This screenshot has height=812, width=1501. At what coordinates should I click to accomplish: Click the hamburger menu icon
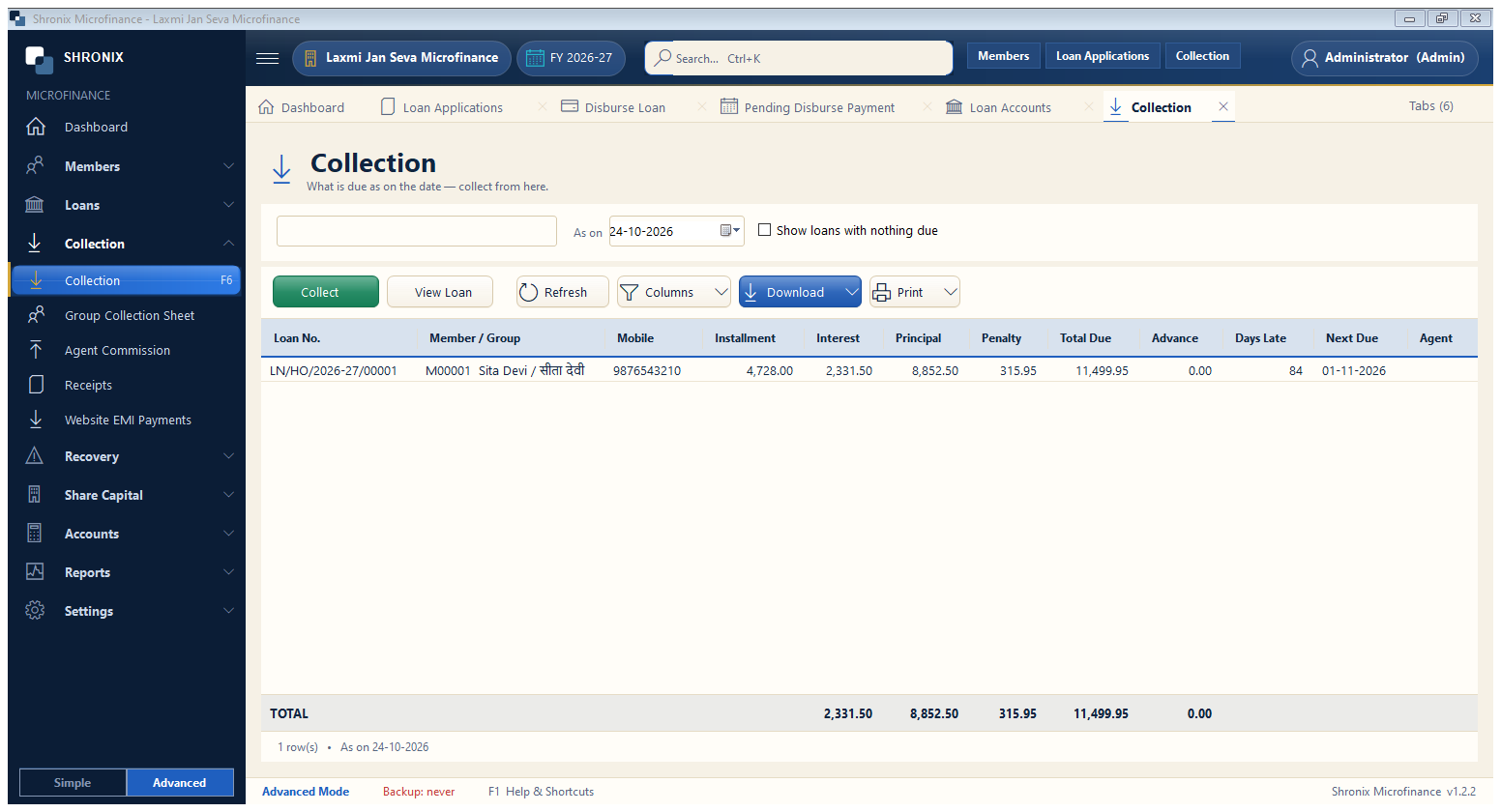pos(267,58)
